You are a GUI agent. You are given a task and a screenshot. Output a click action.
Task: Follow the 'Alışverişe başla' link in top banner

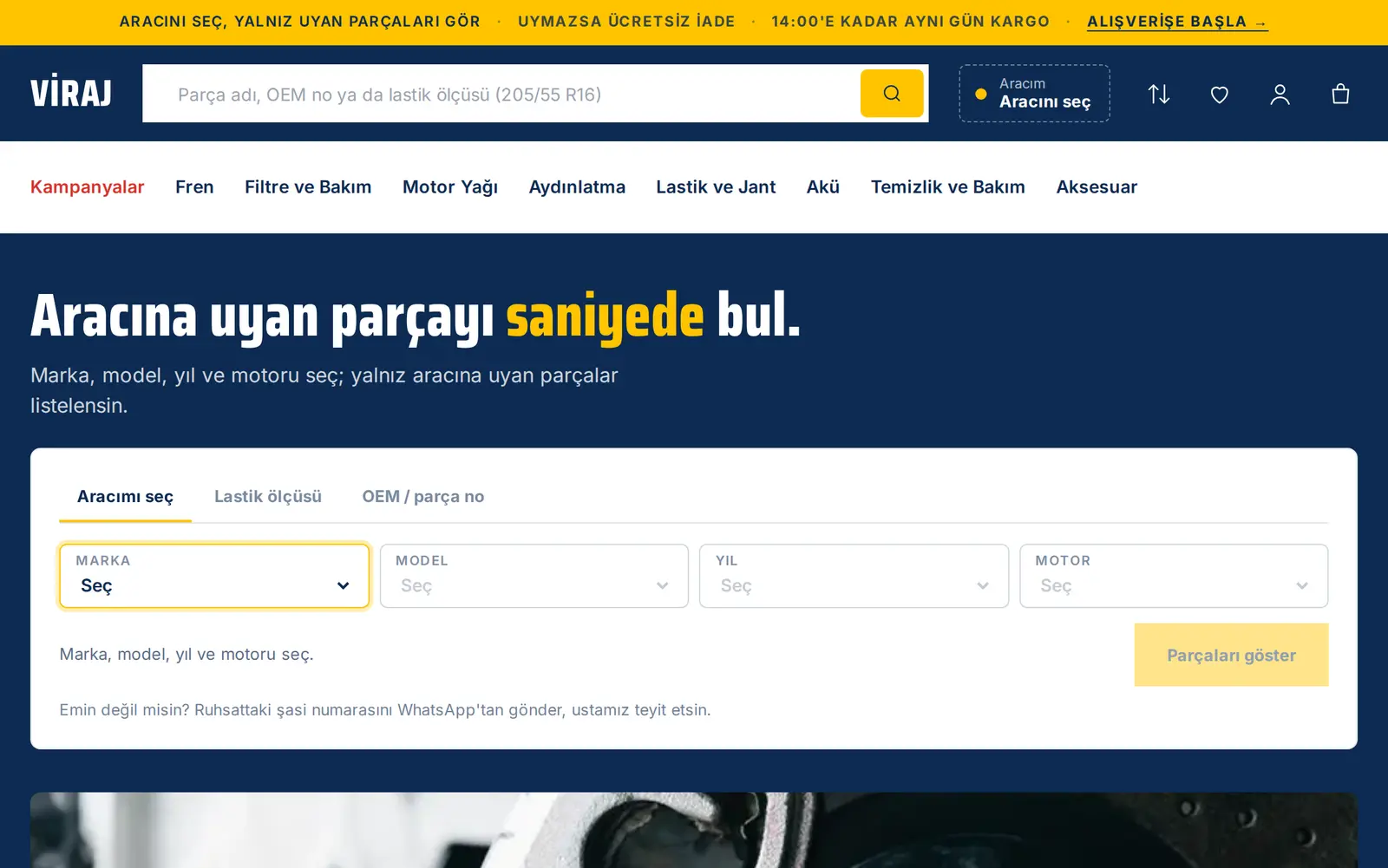(1177, 22)
